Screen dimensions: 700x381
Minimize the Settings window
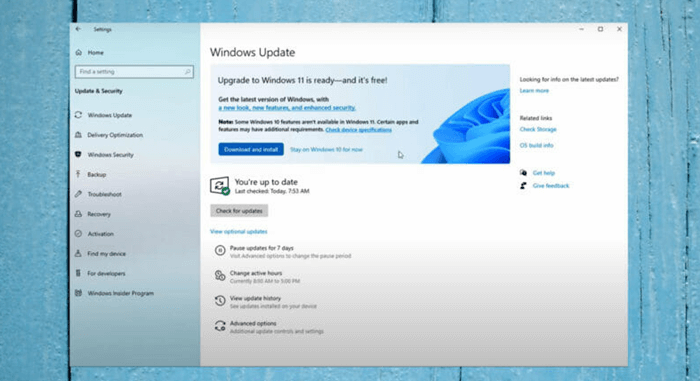tap(581, 29)
